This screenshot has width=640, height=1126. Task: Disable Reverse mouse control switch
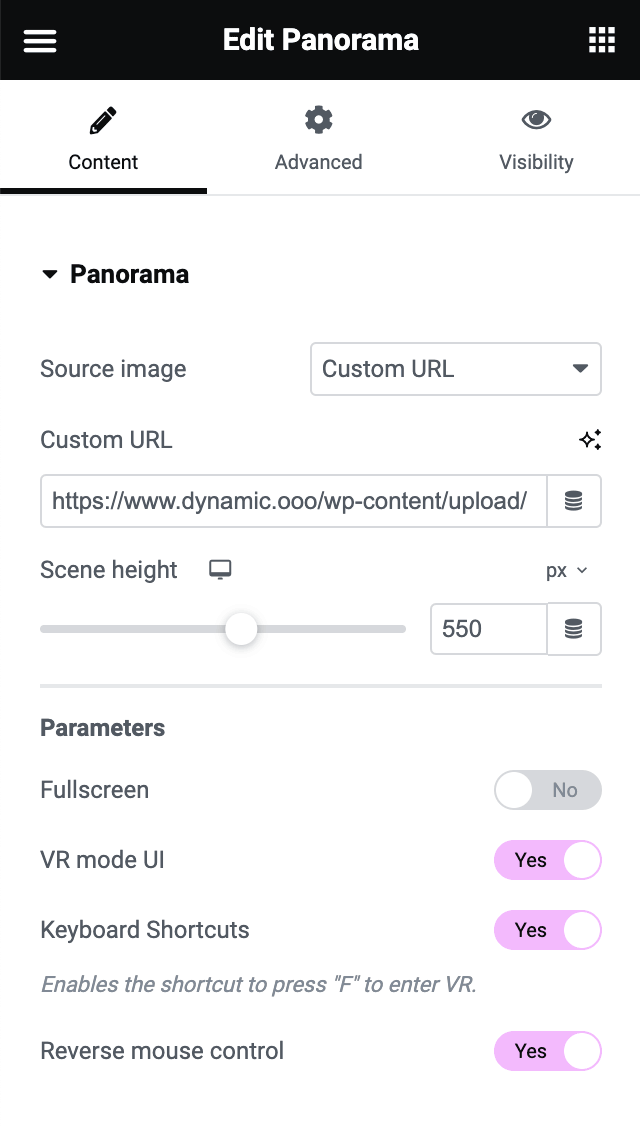(x=547, y=1051)
